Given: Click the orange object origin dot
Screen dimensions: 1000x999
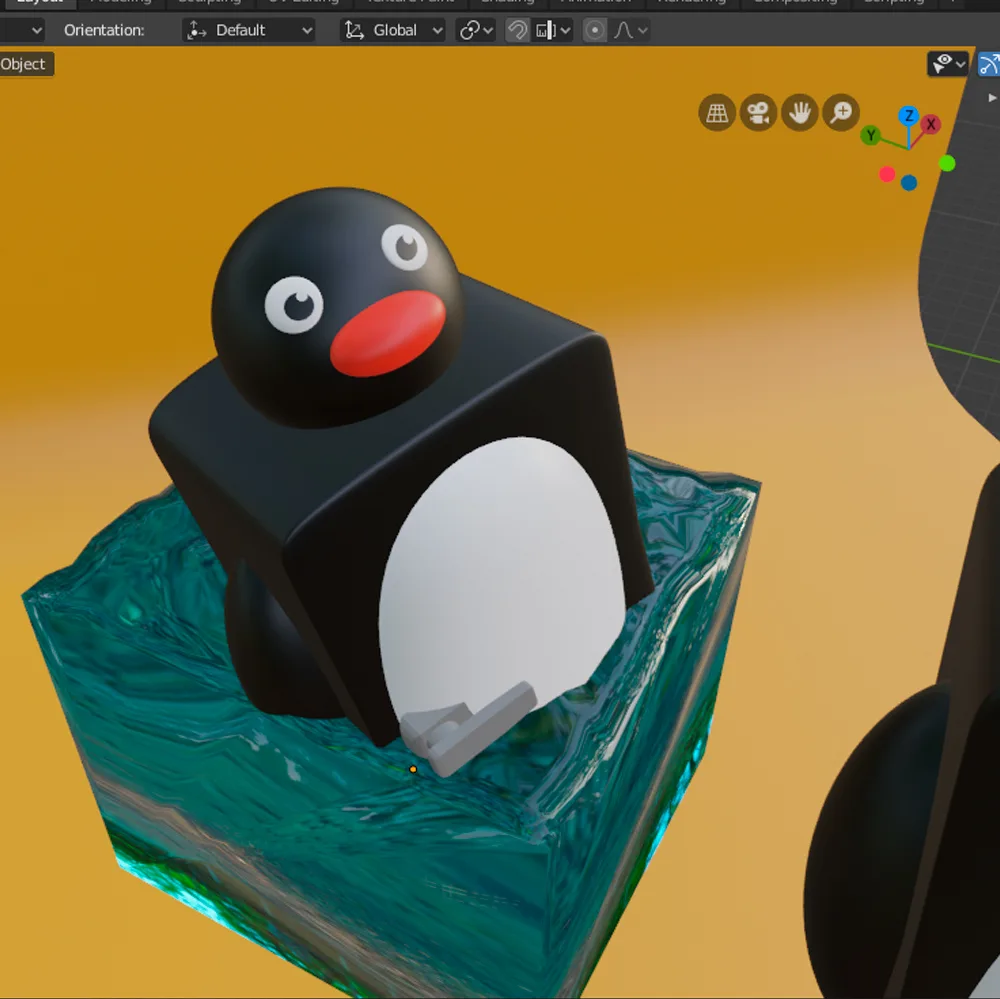Looking at the screenshot, I should [413, 769].
